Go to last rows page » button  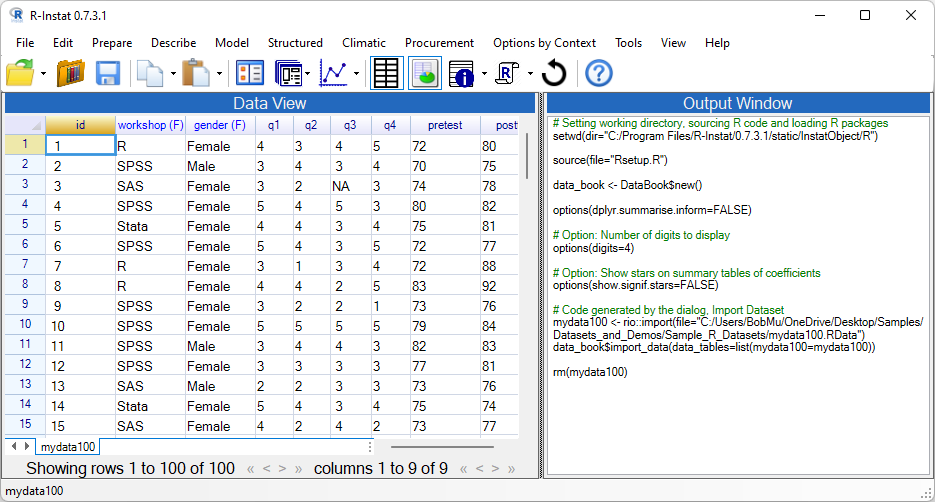pyautogui.click(x=298, y=469)
